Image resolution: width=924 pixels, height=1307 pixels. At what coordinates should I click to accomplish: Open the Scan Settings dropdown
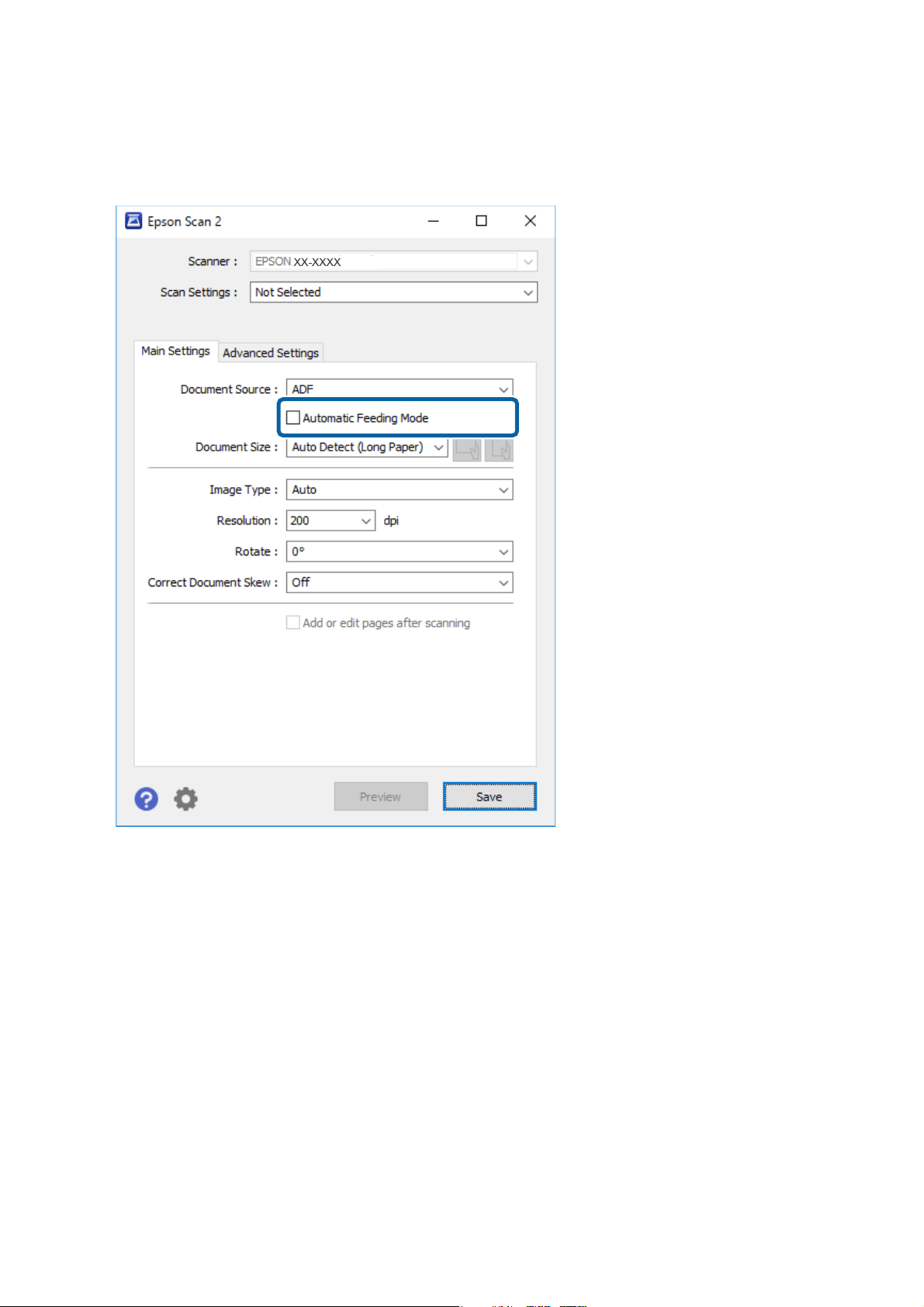coord(393,292)
